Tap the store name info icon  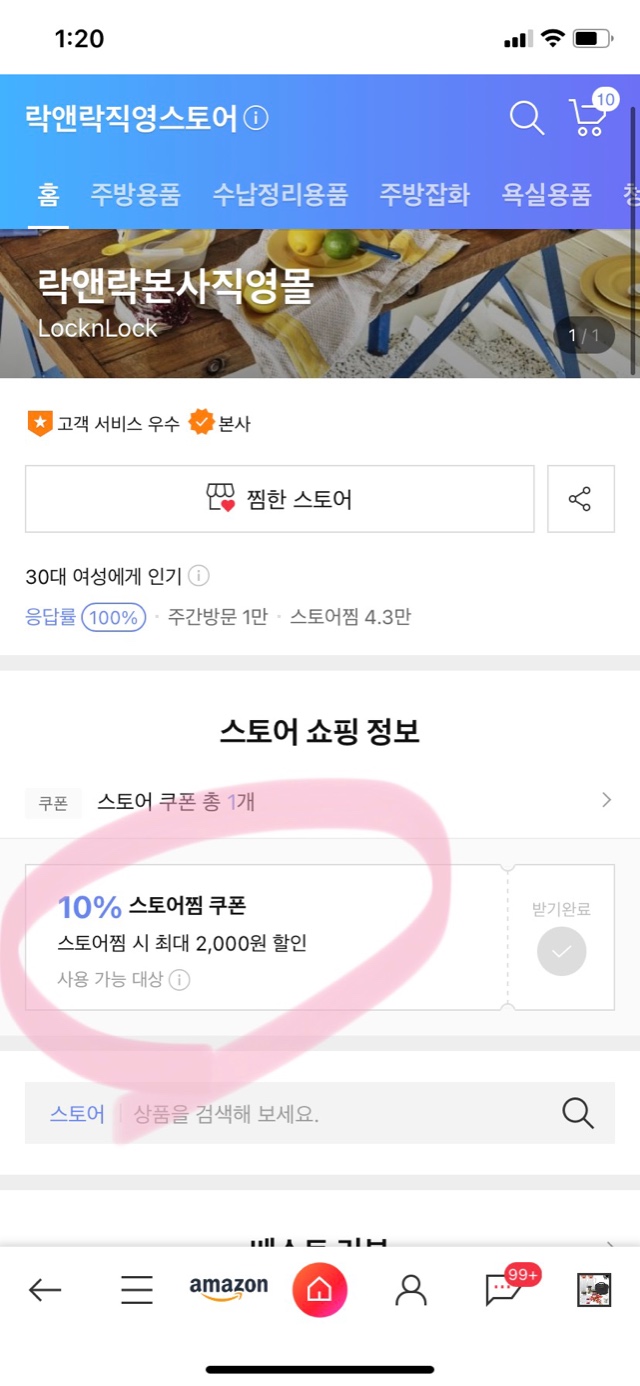(257, 119)
